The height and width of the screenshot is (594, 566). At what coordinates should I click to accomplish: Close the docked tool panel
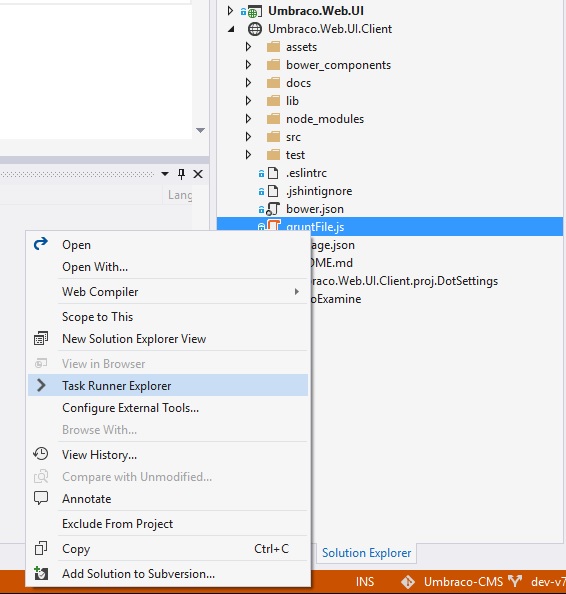click(x=198, y=174)
